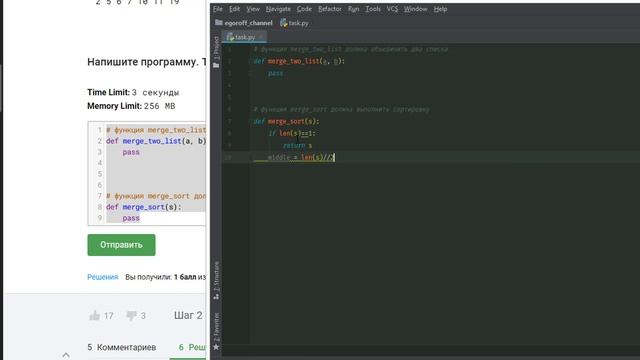Open the Help menu

pyautogui.click(x=440, y=9)
